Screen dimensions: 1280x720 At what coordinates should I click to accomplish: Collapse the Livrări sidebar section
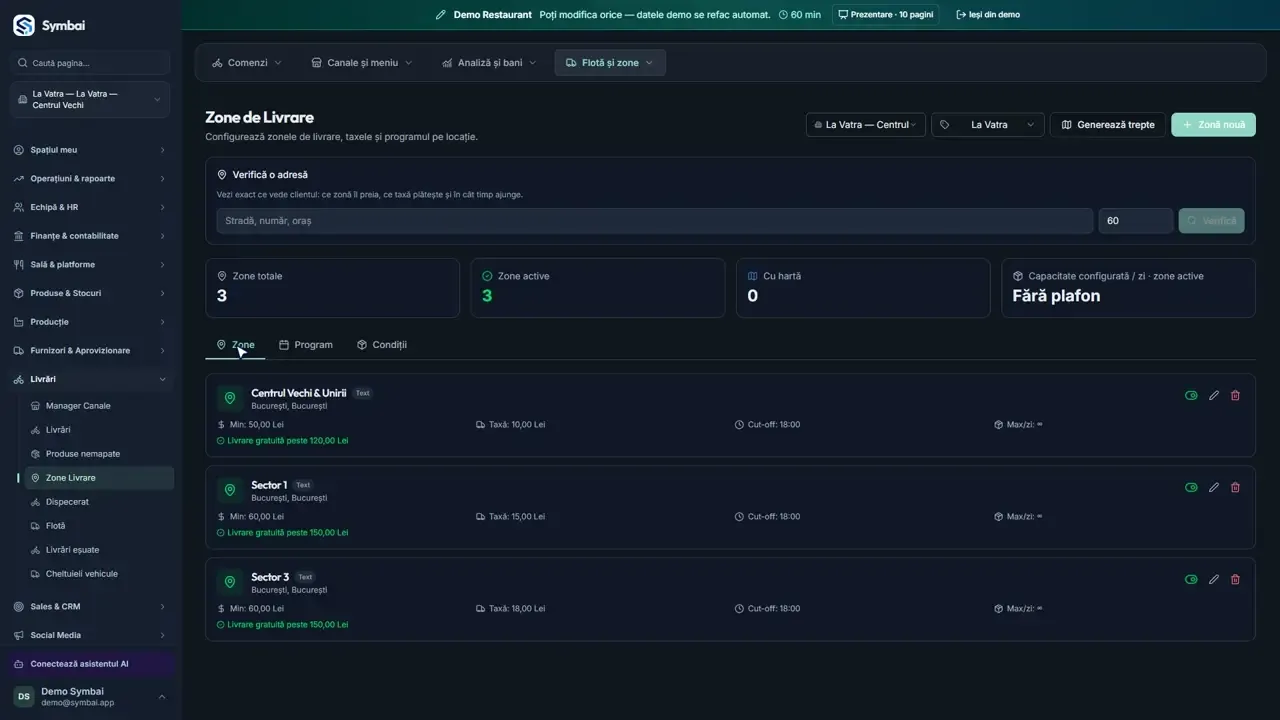click(90, 379)
